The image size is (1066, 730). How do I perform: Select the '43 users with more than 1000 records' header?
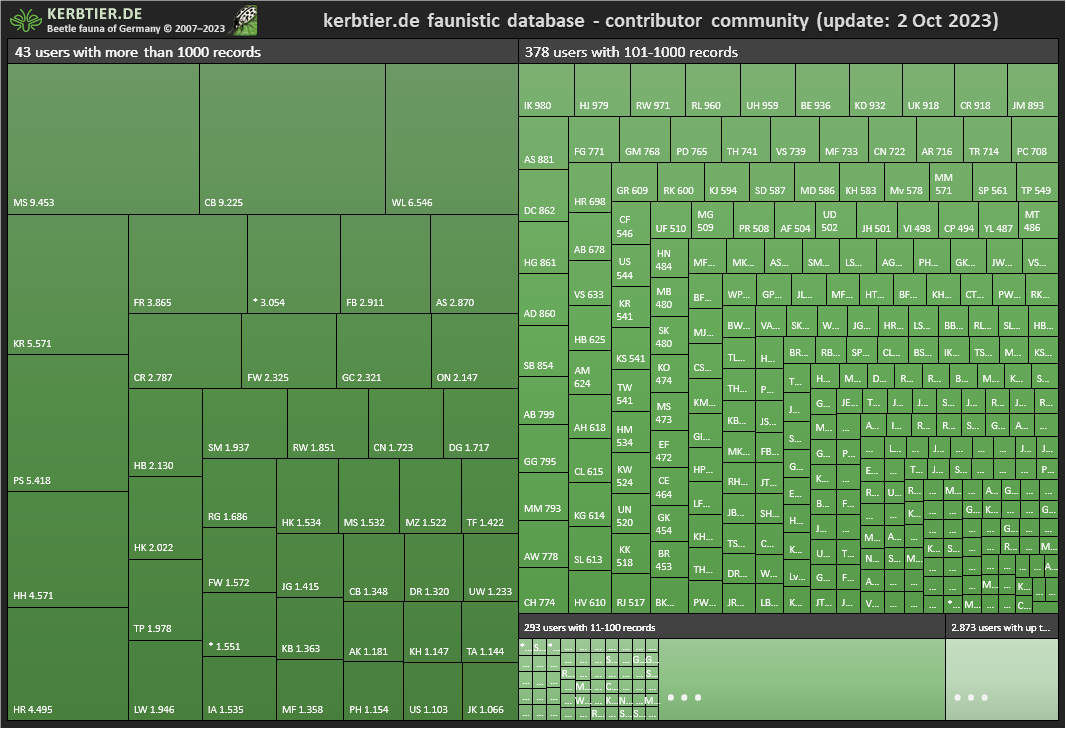tap(262, 52)
